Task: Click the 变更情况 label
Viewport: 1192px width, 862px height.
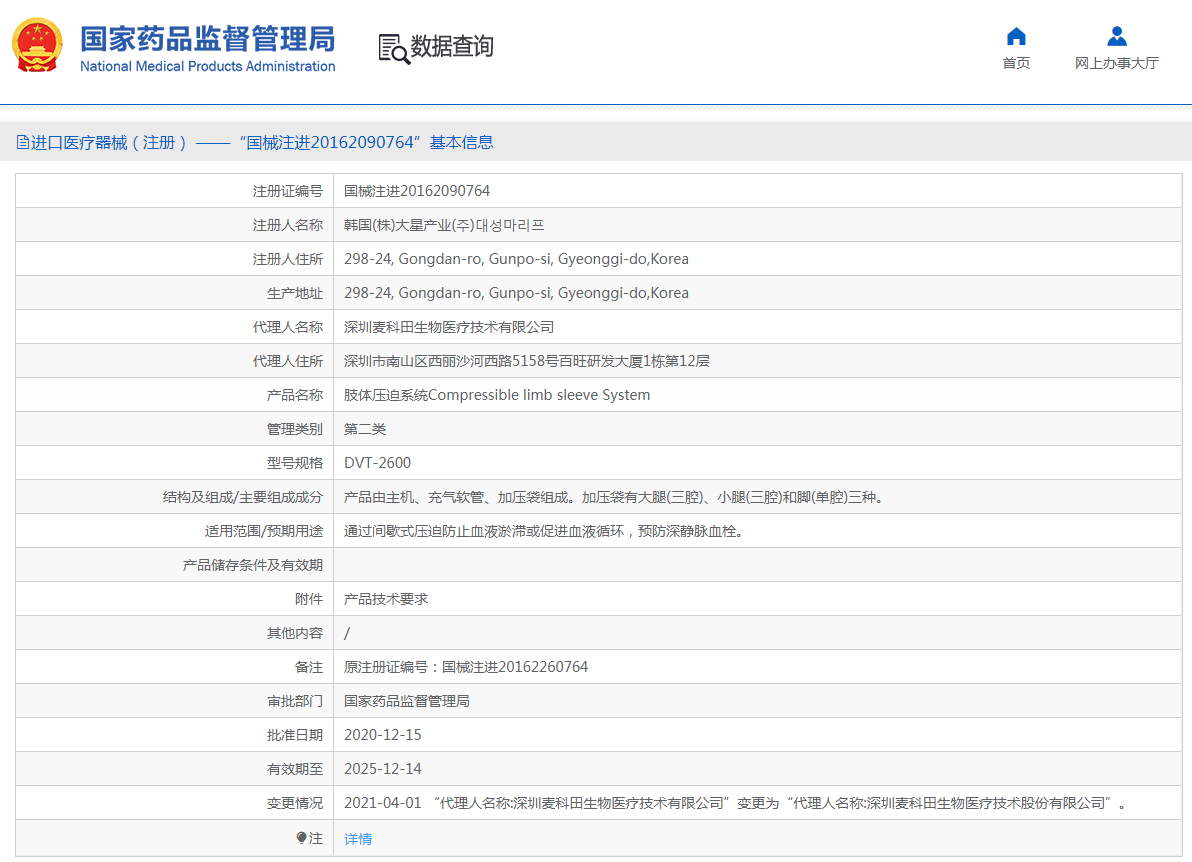Action: click(x=294, y=803)
